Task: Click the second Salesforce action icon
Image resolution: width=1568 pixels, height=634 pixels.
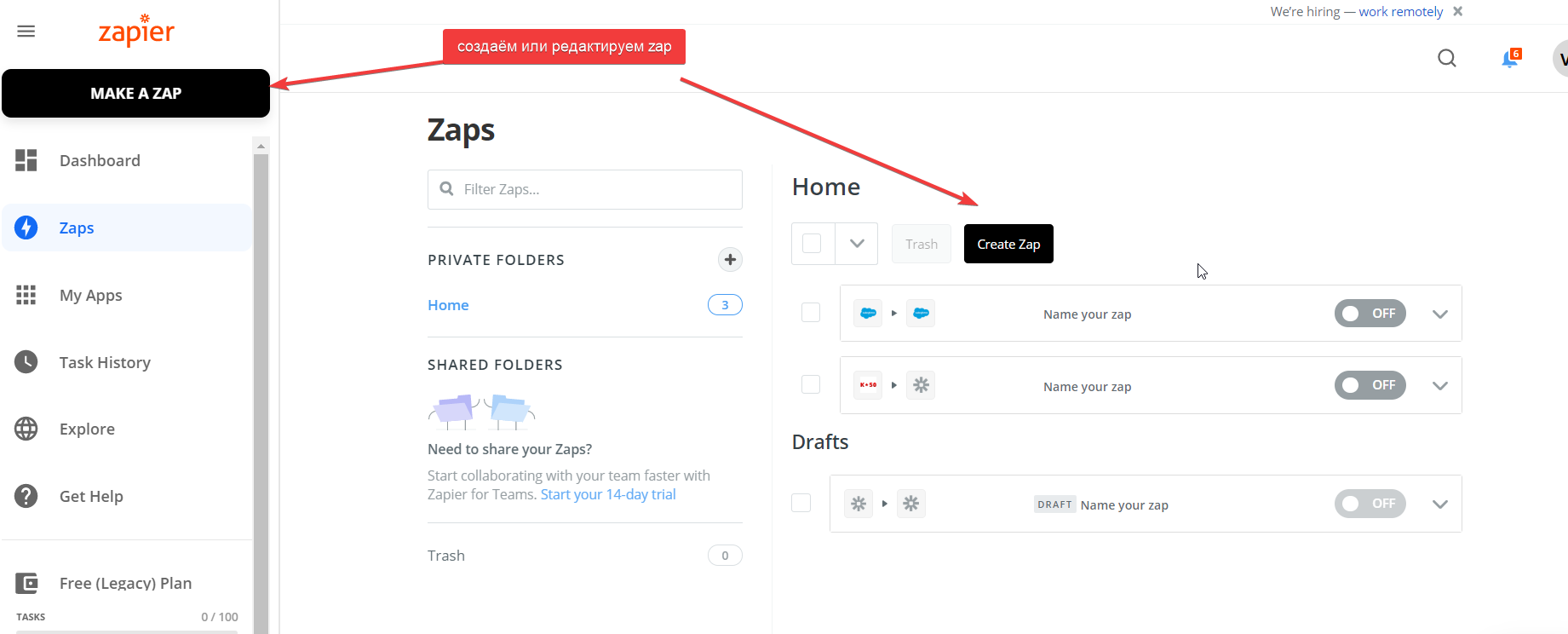Action: 921,314
